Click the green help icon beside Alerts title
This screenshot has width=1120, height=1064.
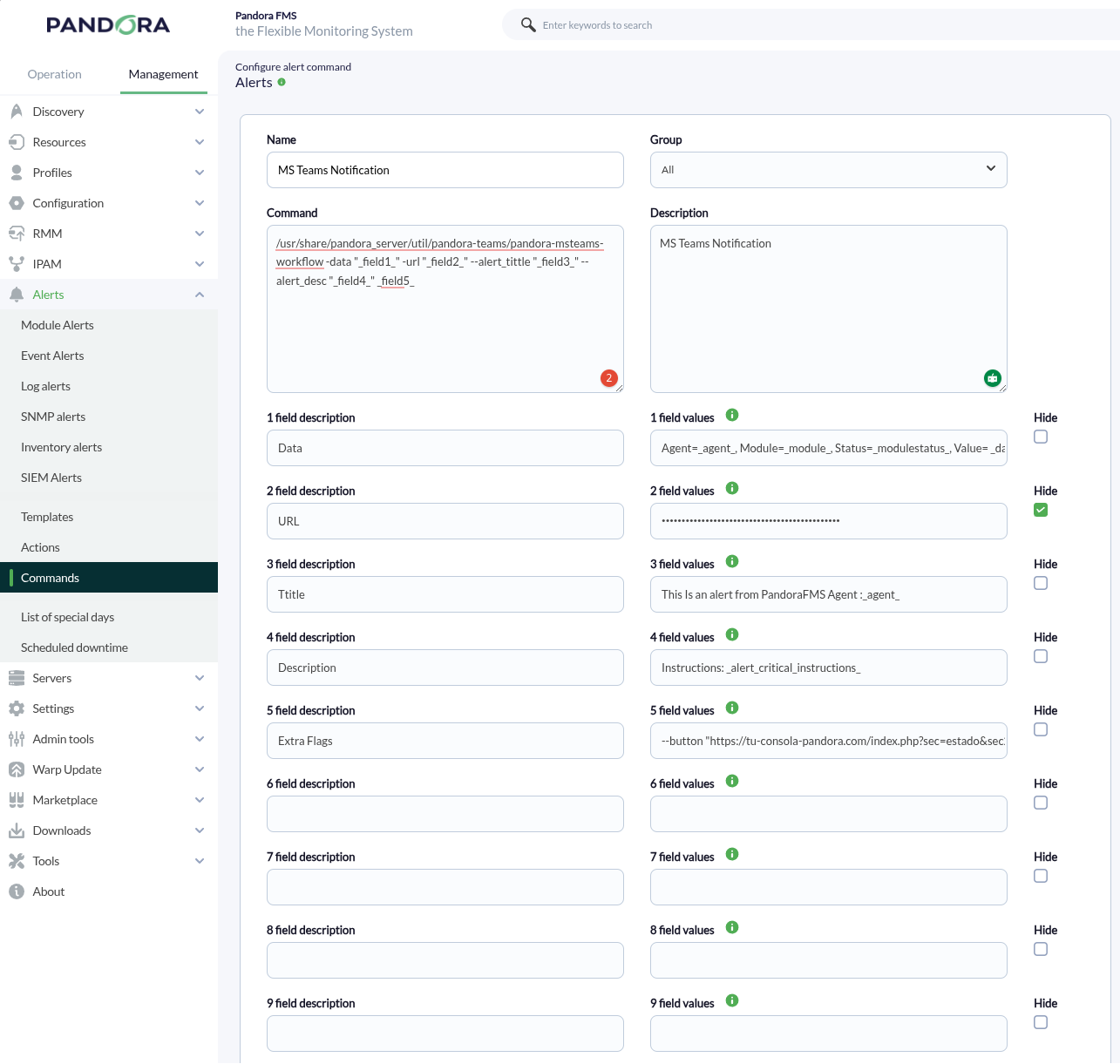click(282, 82)
